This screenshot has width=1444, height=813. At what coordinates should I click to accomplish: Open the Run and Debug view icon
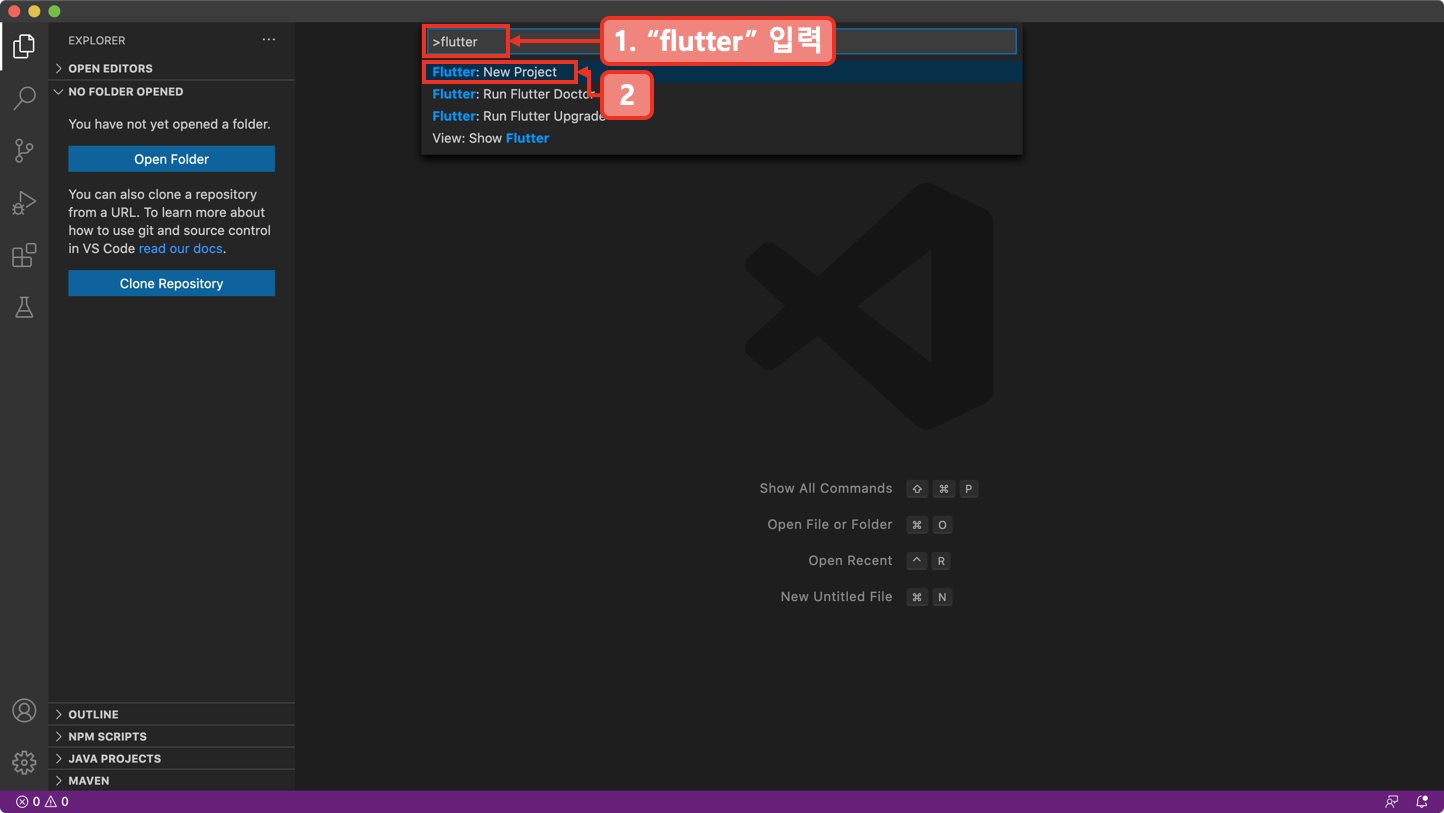coord(24,203)
